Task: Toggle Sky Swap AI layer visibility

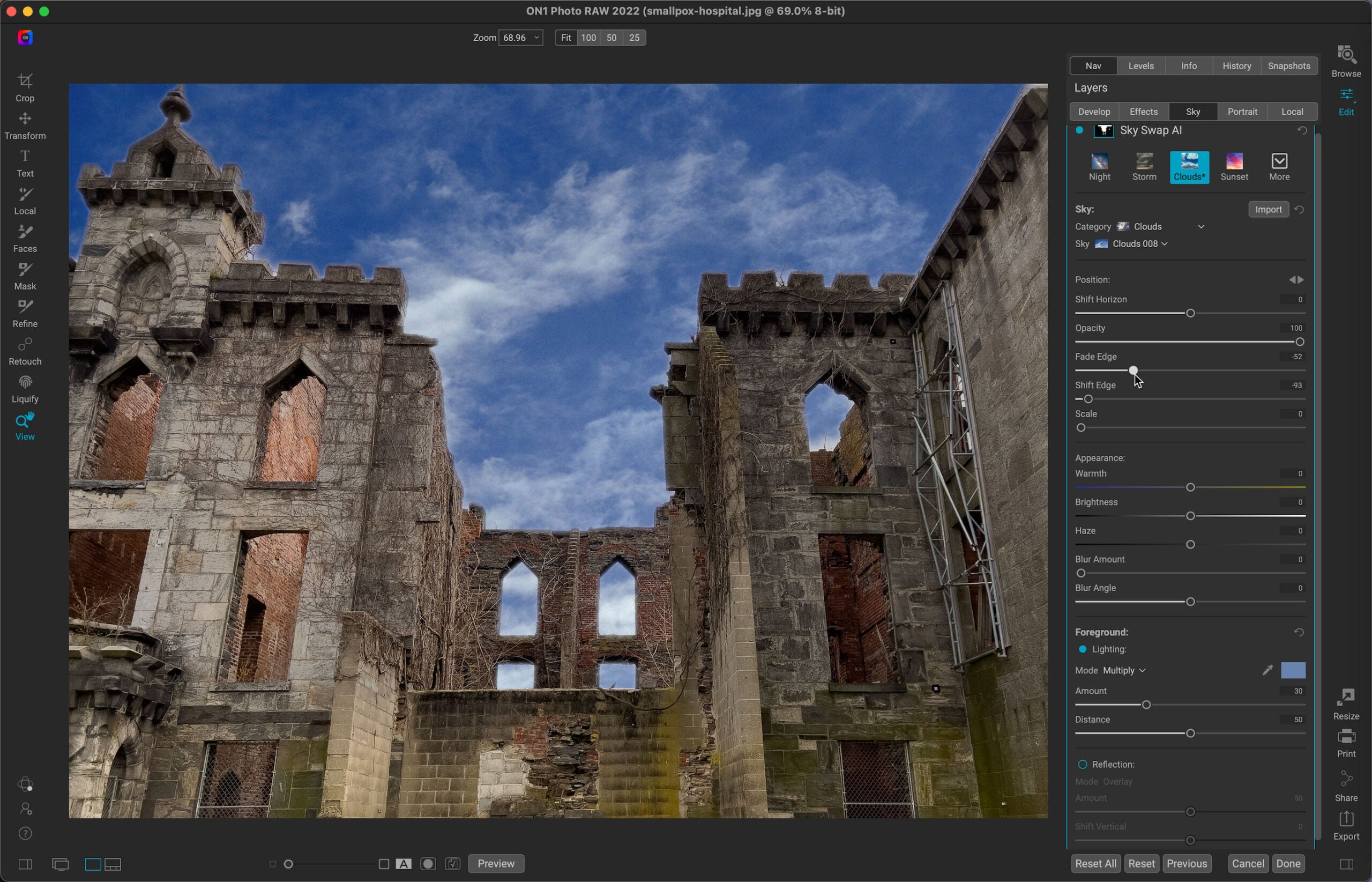Action: [x=1080, y=130]
